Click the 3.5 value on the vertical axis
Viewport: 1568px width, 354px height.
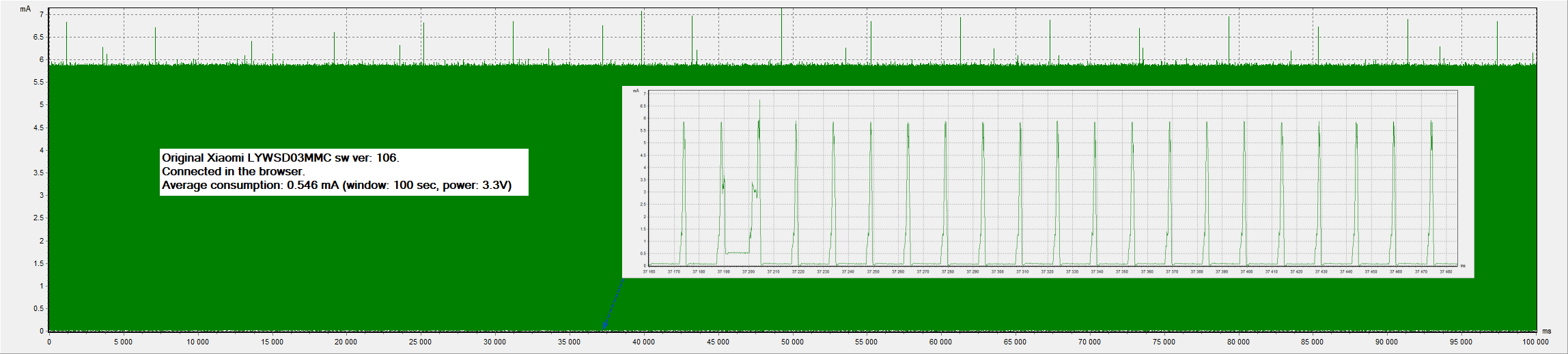[38, 173]
